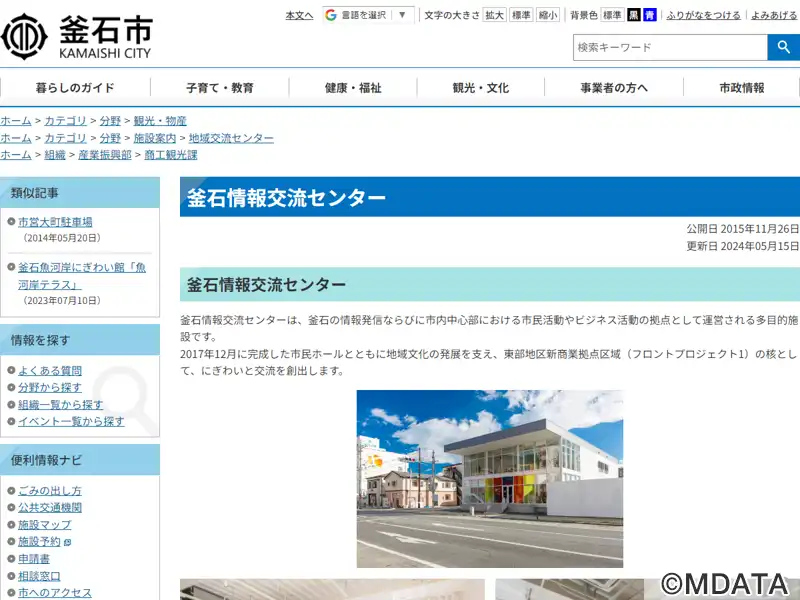This screenshot has height=600, width=800.
Task: Select the blue 青 background color
Action: coord(649,15)
